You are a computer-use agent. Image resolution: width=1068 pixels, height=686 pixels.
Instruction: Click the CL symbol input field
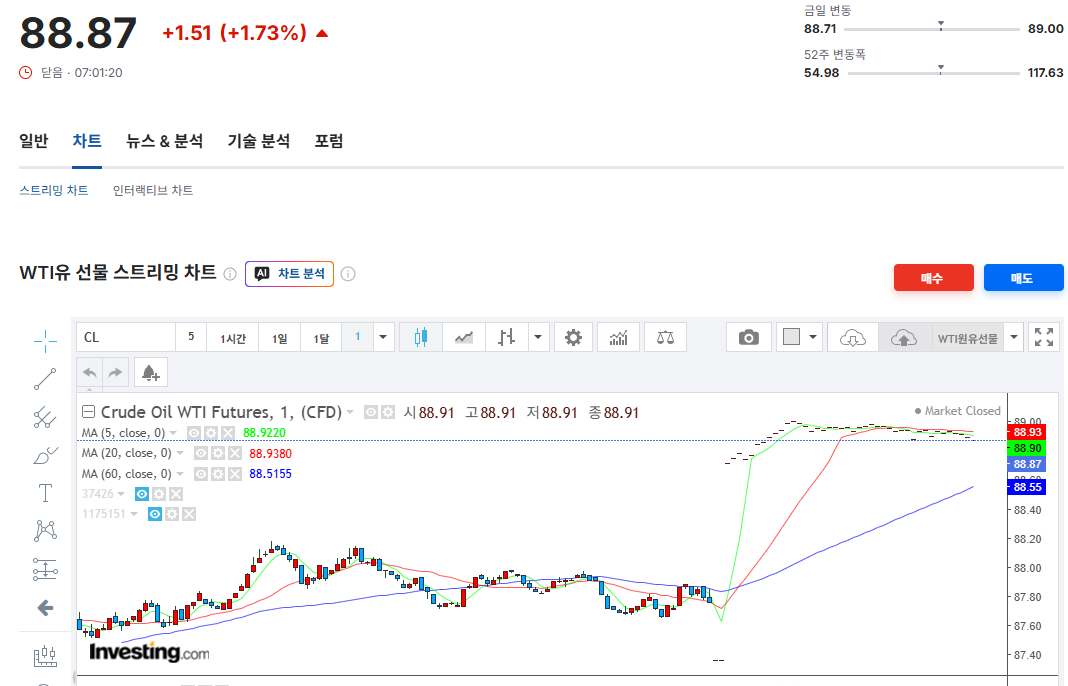tap(126, 337)
